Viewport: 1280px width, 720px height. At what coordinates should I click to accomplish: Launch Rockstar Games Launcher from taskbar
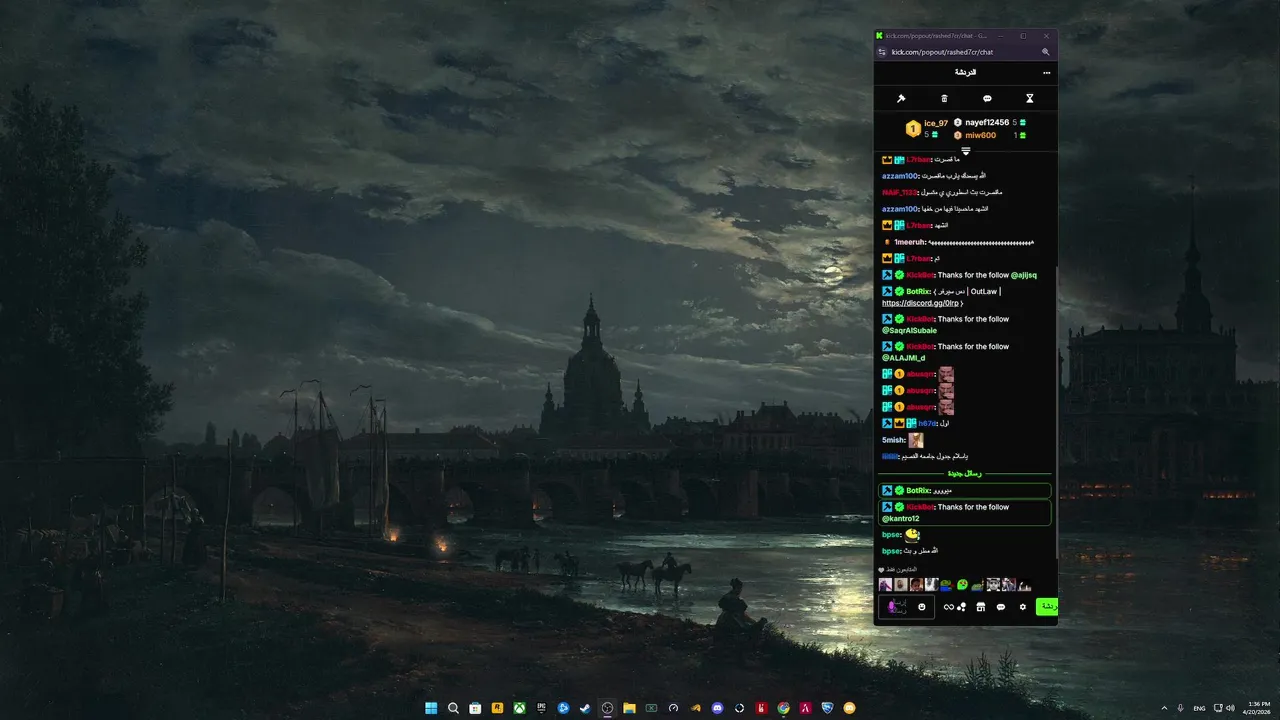tap(497, 708)
